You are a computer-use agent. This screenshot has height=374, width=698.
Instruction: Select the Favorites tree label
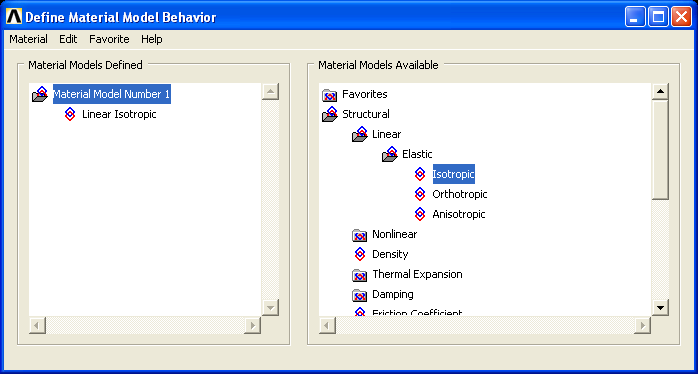pyautogui.click(x=365, y=94)
